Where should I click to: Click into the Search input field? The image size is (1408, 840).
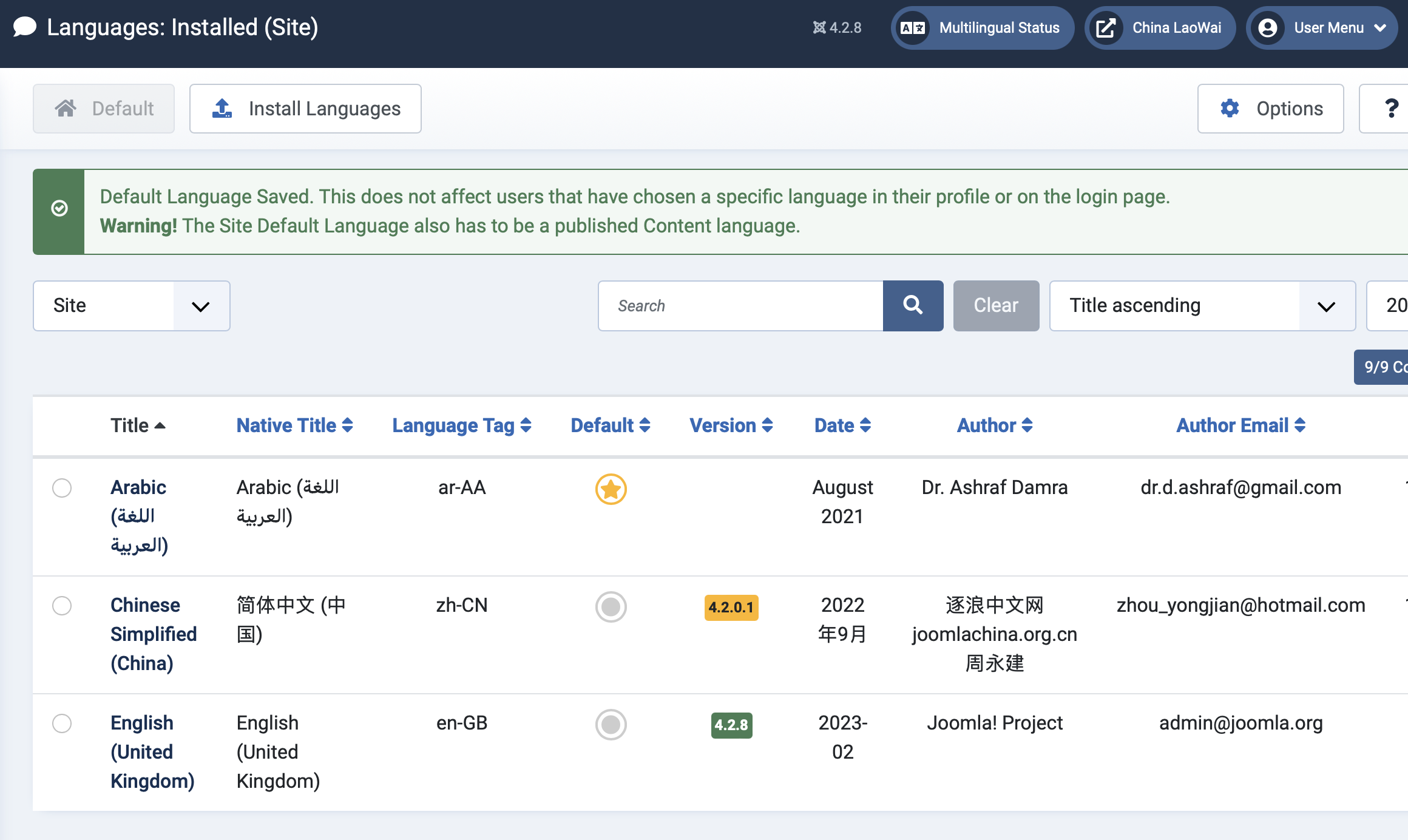[740, 305]
